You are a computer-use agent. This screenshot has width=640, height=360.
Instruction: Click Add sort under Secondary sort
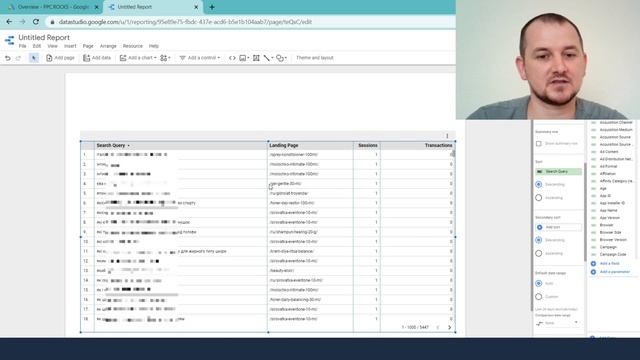pos(558,227)
